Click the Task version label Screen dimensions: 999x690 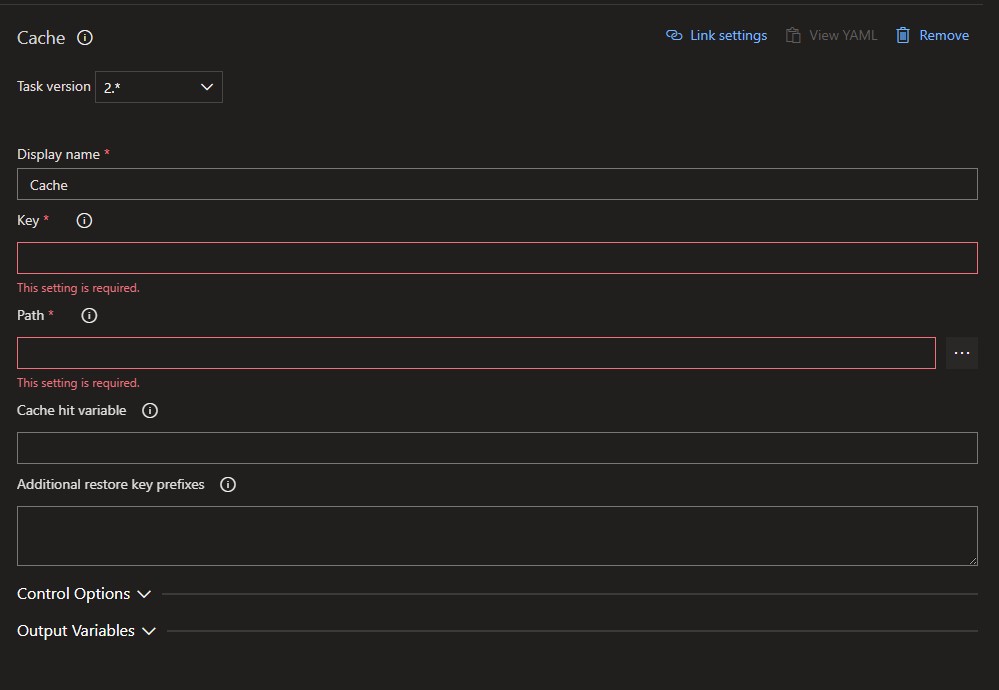(54, 86)
